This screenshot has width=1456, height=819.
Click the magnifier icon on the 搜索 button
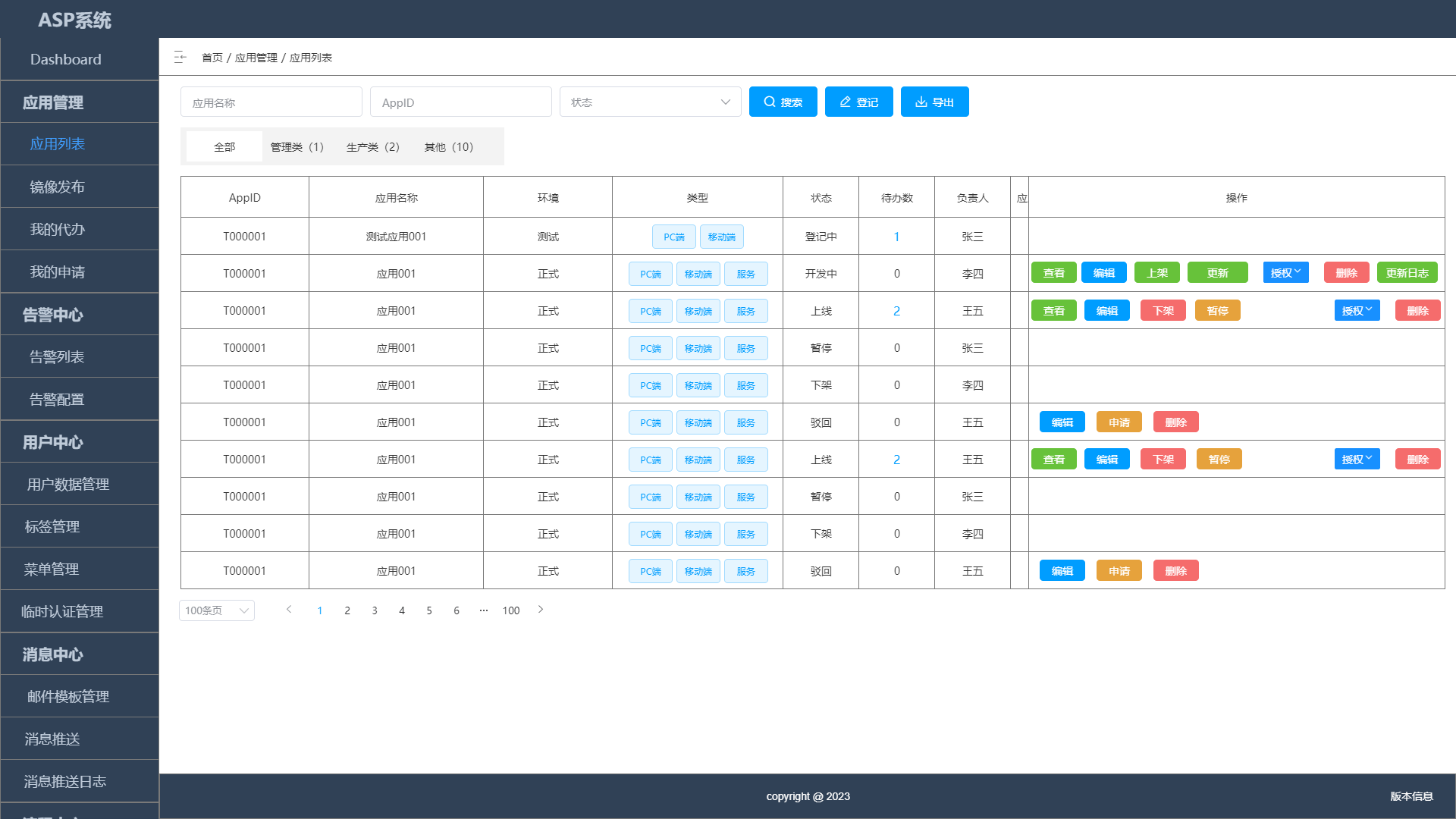(770, 102)
